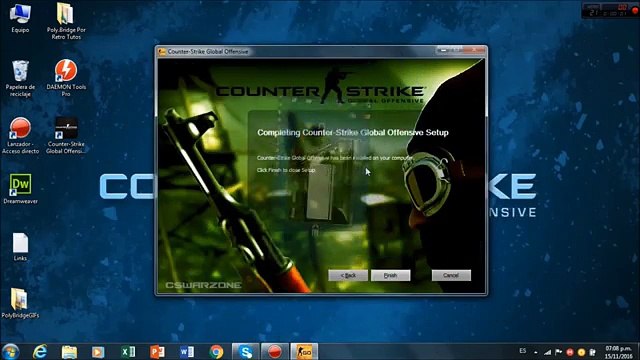
Task: Open File Explorer from the taskbar
Action: (69, 351)
